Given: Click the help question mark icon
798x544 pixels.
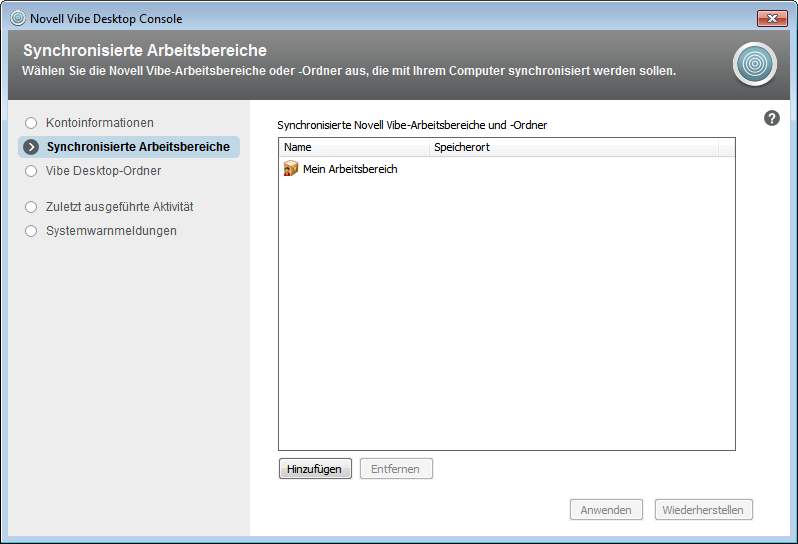Looking at the screenshot, I should click(772, 118).
